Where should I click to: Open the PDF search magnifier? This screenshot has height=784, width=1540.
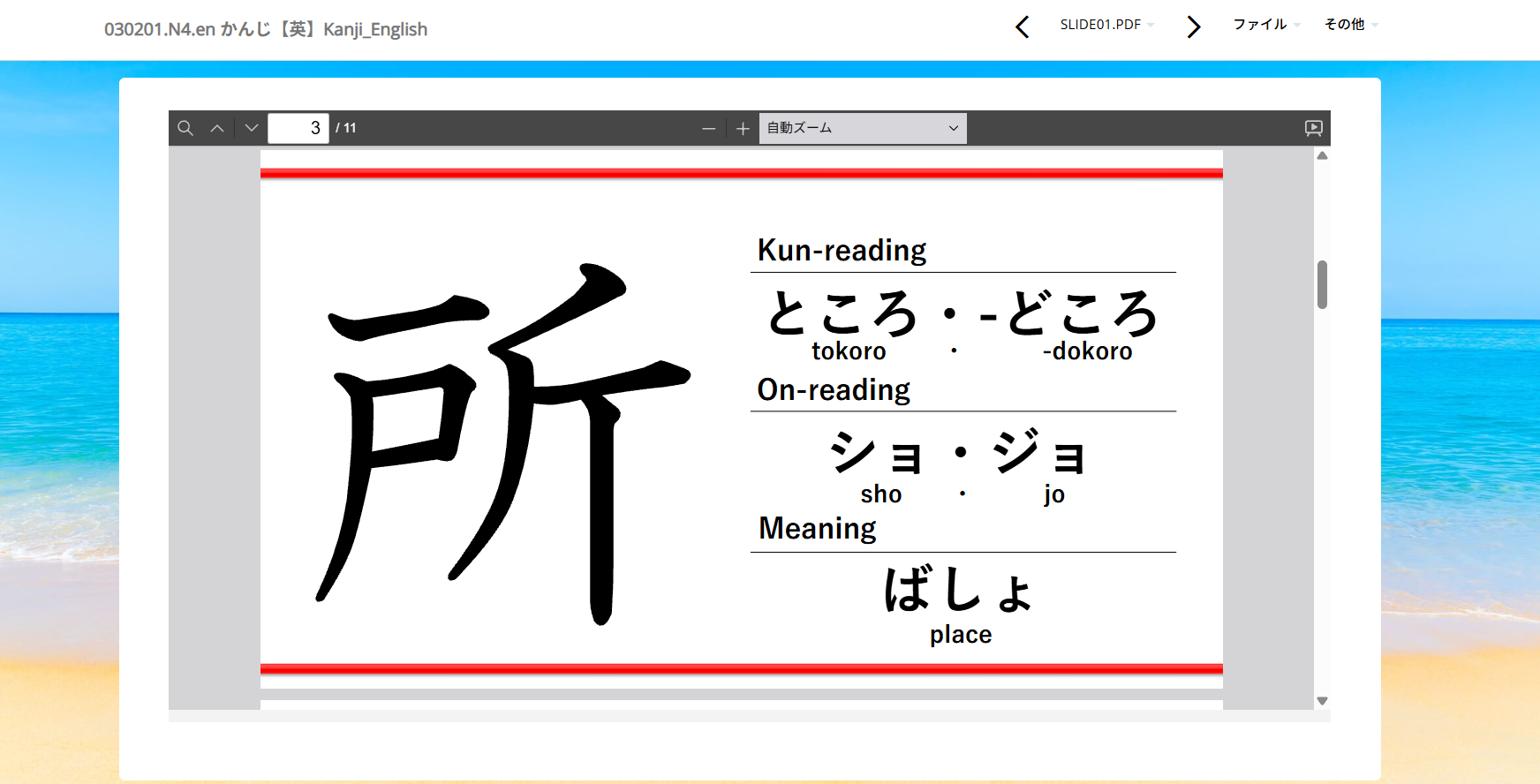point(185,128)
